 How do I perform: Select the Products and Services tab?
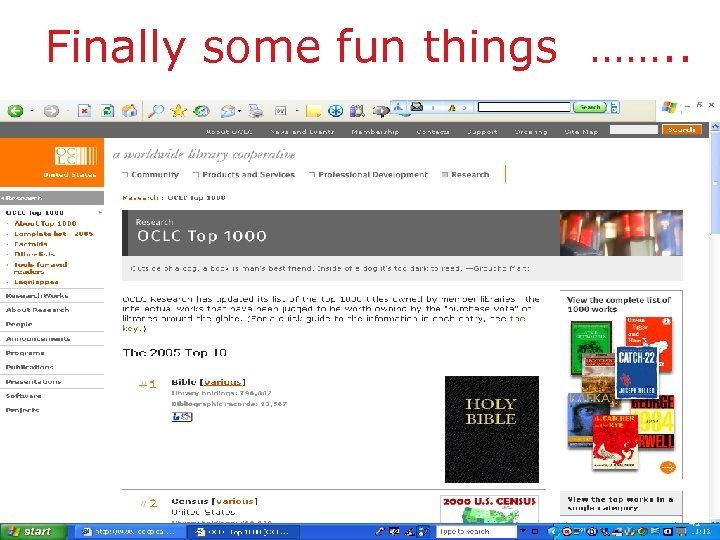coord(244,174)
